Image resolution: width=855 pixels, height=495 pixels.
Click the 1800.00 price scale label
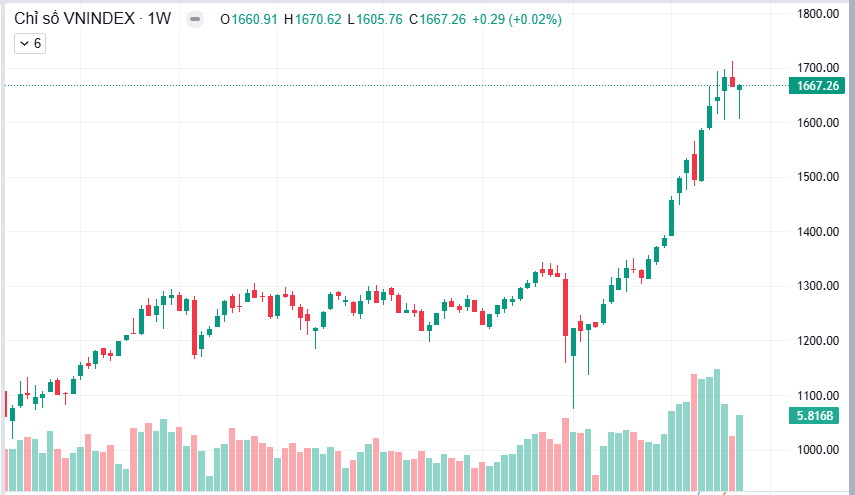pos(818,14)
